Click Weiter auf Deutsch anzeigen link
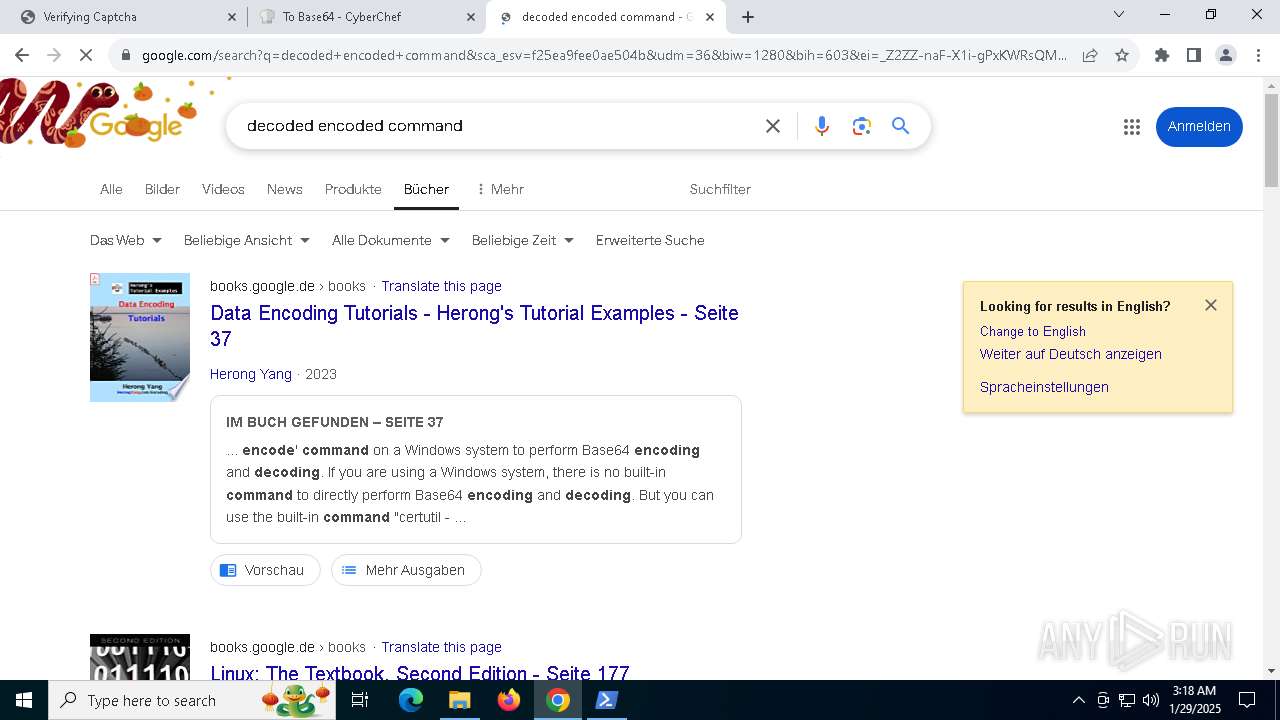This screenshot has height=720, width=1280. (x=1071, y=354)
